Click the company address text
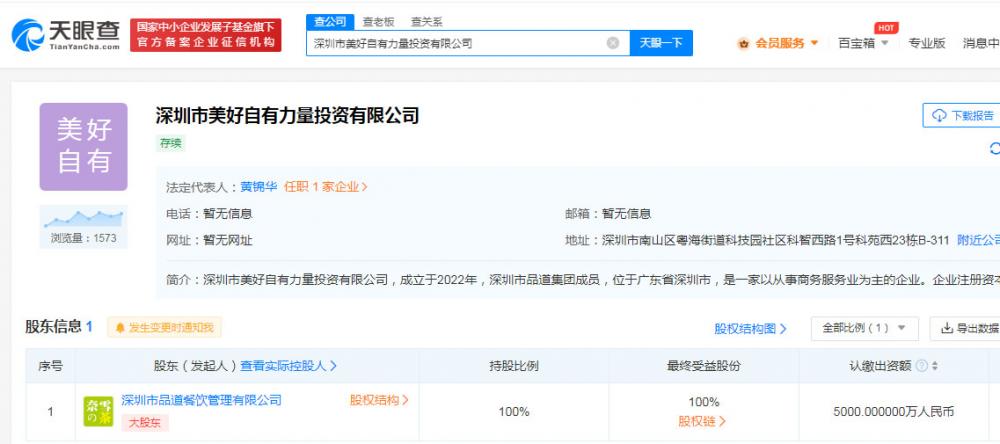The width and height of the screenshot is (1000, 444). click(776, 240)
